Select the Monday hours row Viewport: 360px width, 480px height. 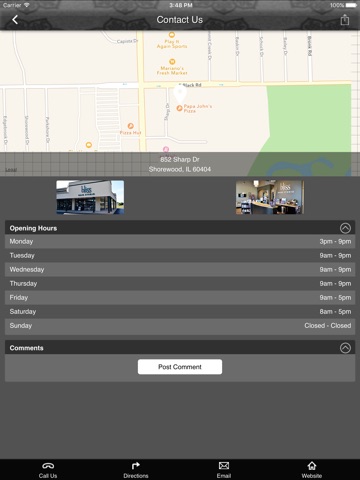coord(180,241)
